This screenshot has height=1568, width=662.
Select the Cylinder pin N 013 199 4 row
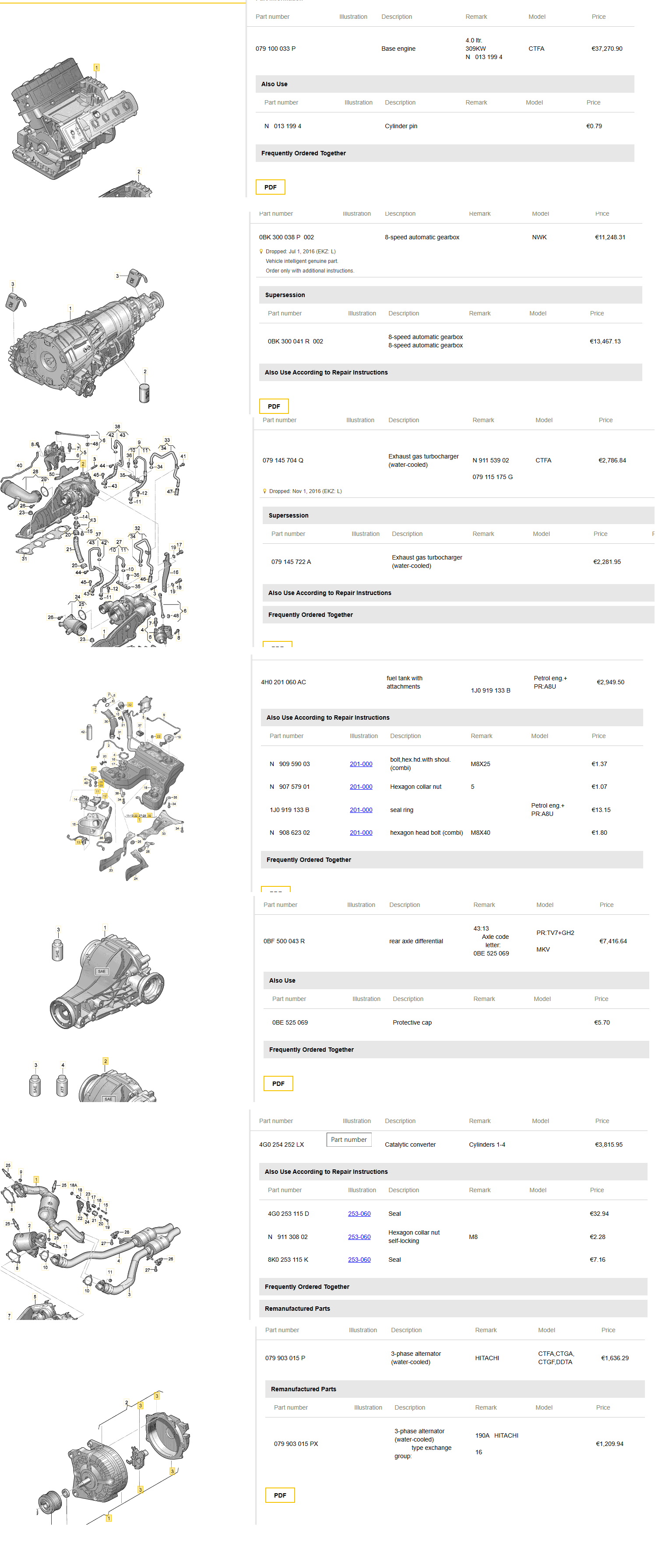(444, 126)
